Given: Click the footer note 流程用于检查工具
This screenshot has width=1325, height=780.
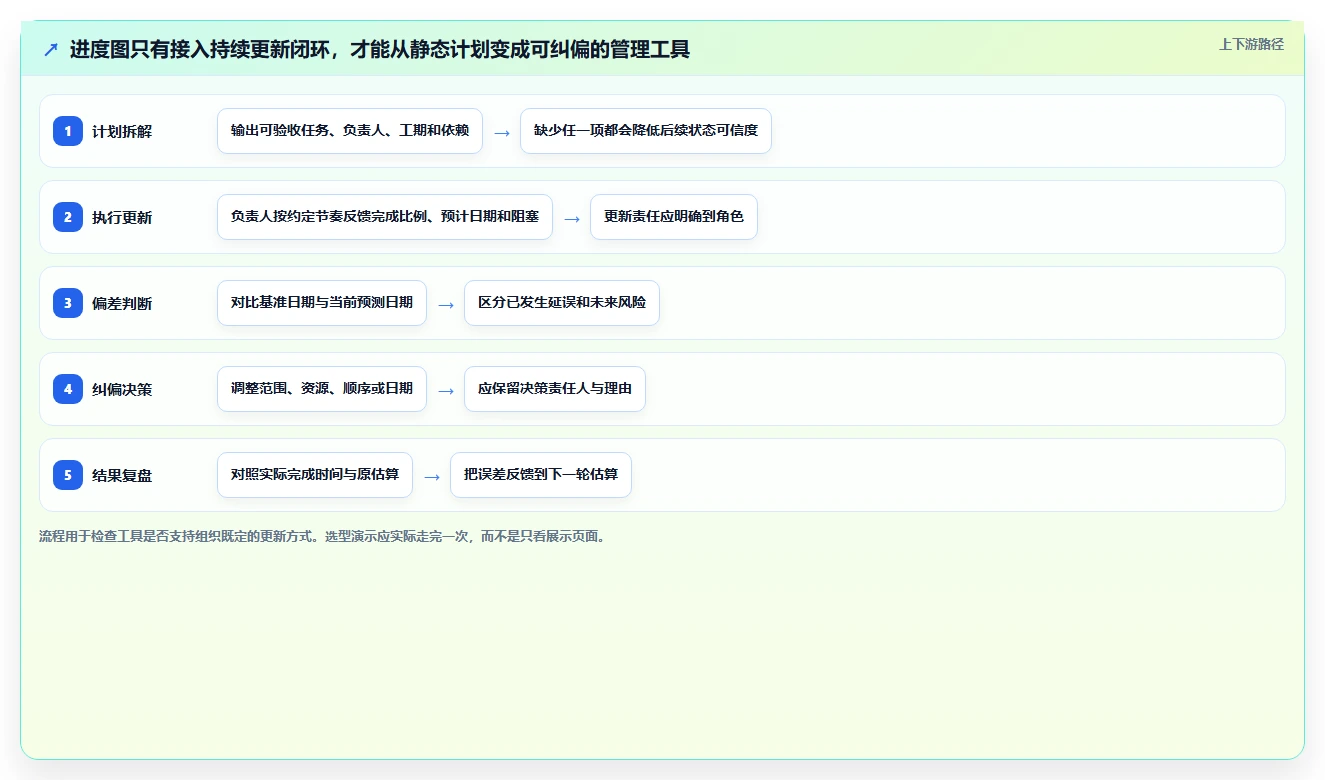Looking at the screenshot, I should pyautogui.click(x=322, y=536).
